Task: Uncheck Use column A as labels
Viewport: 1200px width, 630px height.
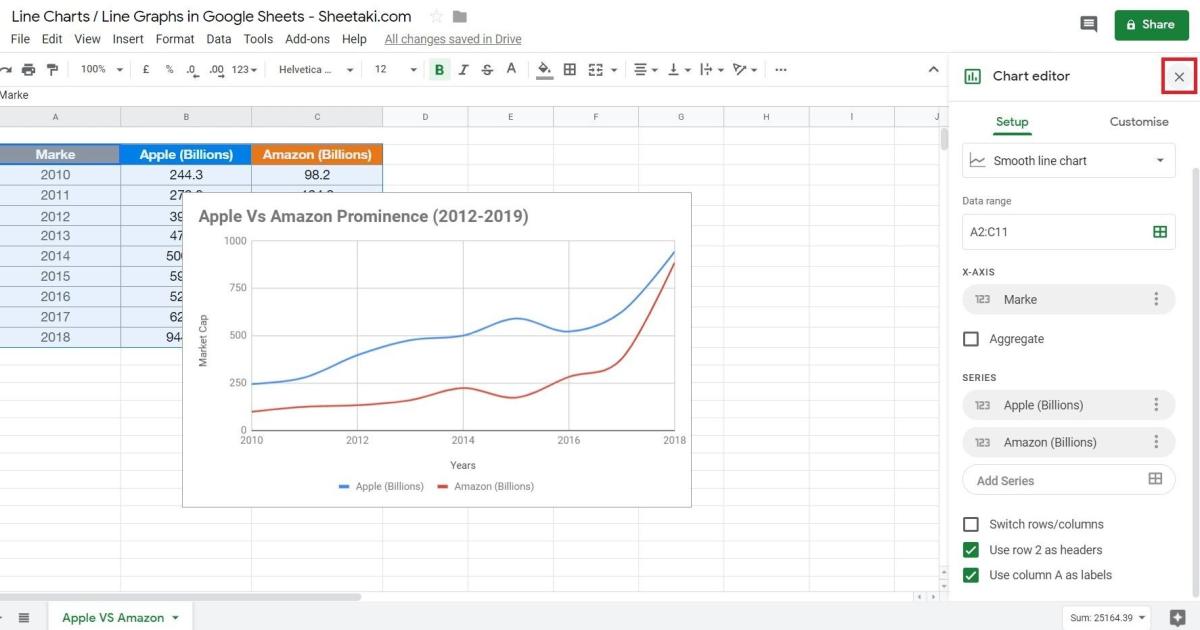Action: (x=970, y=575)
